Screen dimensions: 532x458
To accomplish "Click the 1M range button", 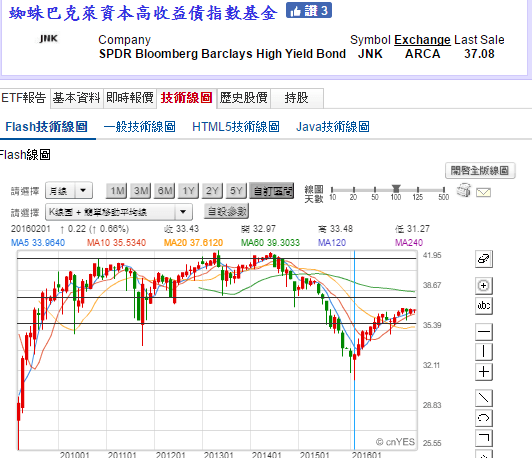I will pos(117,191).
